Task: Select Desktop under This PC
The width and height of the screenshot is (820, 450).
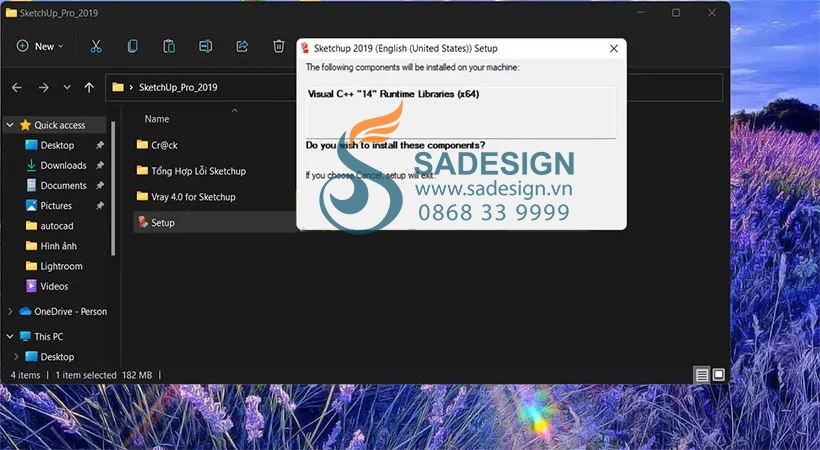Action: pyautogui.click(x=57, y=357)
